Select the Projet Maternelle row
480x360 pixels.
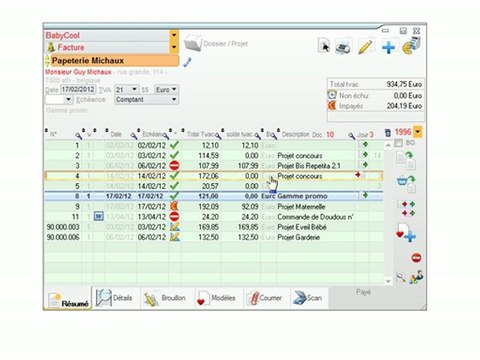tap(213, 207)
